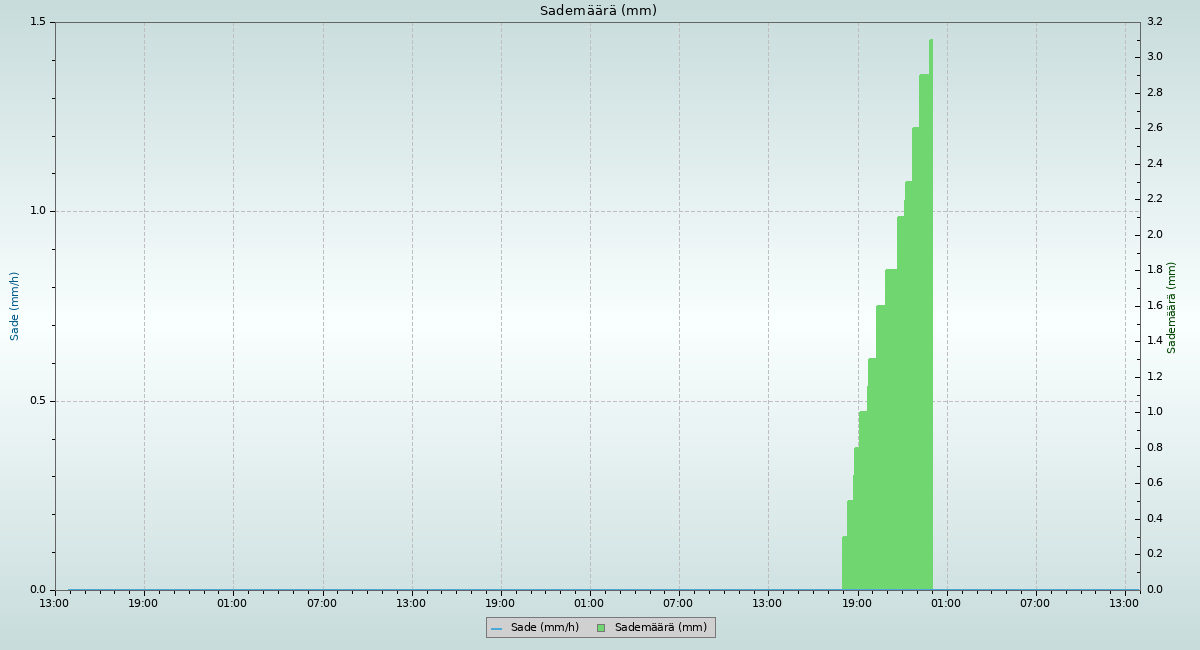This screenshot has width=1200, height=650.
Task: Click the 2.0 tick label on right axis
Action: (x=1154, y=235)
